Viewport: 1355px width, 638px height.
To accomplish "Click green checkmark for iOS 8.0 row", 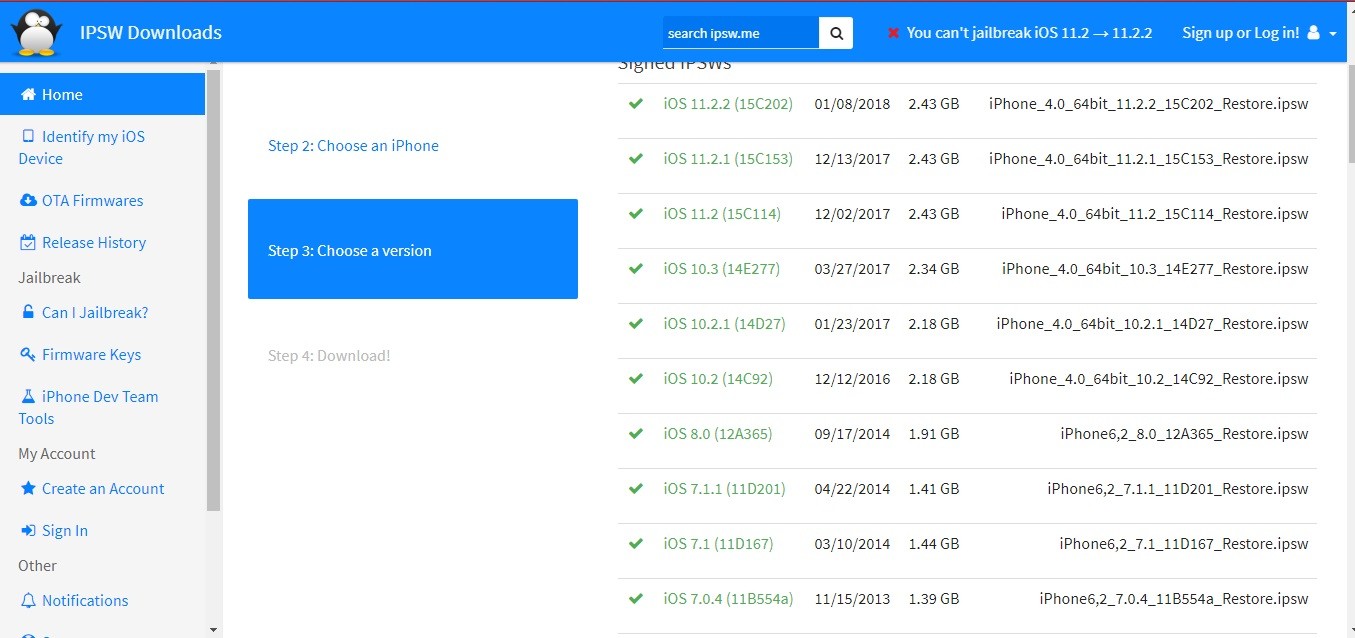I will [x=636, y=433].
